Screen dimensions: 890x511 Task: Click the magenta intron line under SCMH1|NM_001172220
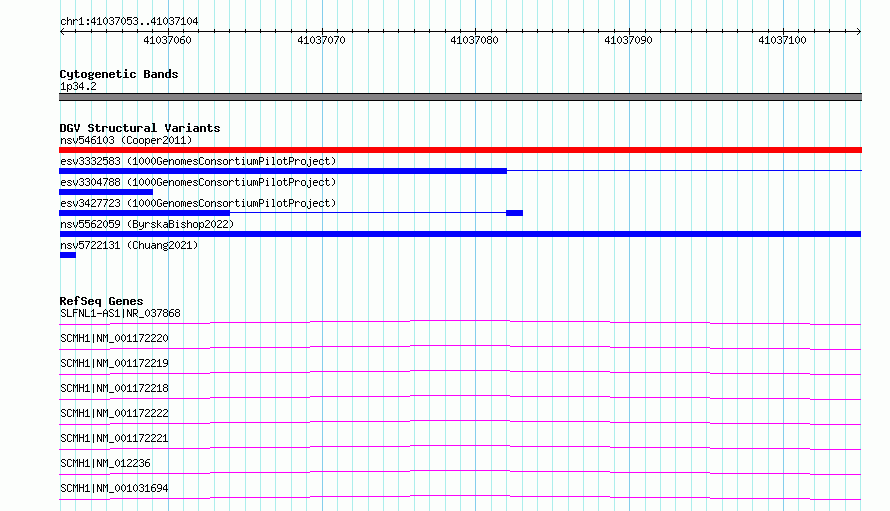tap(460, 347)
